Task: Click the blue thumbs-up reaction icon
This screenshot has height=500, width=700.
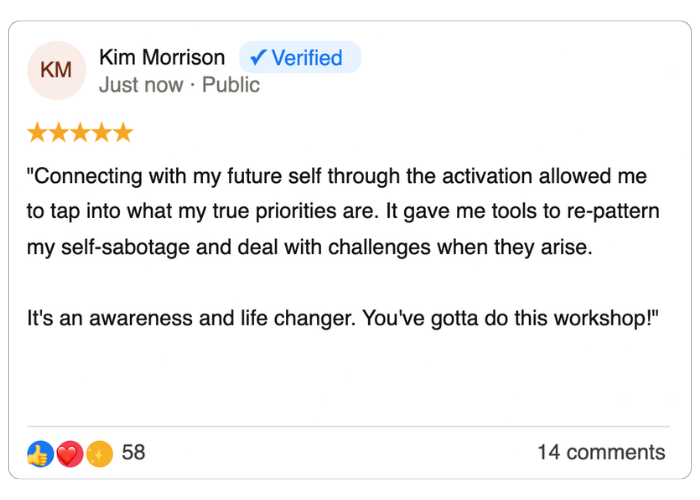Action: pyautogui.click(x=39, y=453)
